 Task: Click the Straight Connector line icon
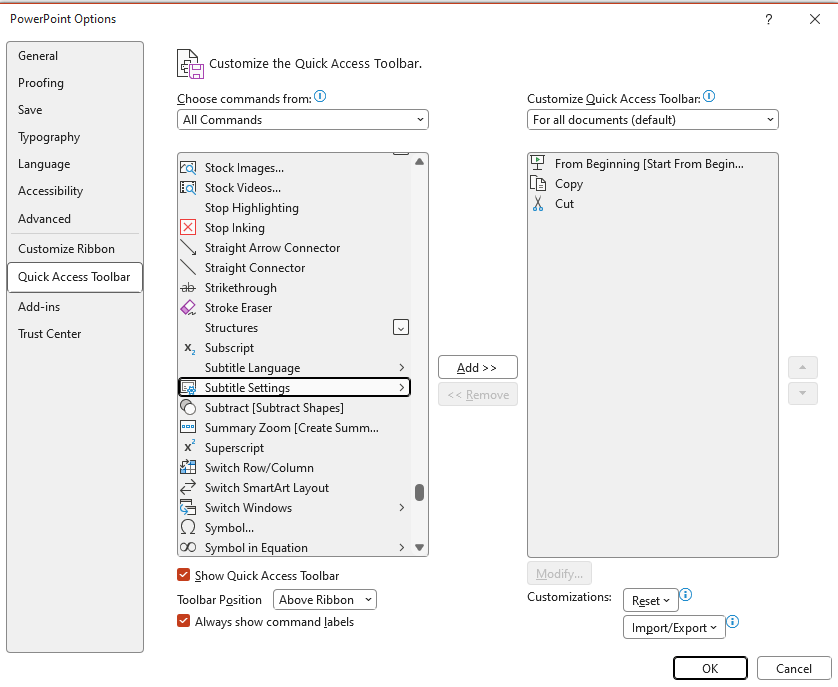pos(188,267)
